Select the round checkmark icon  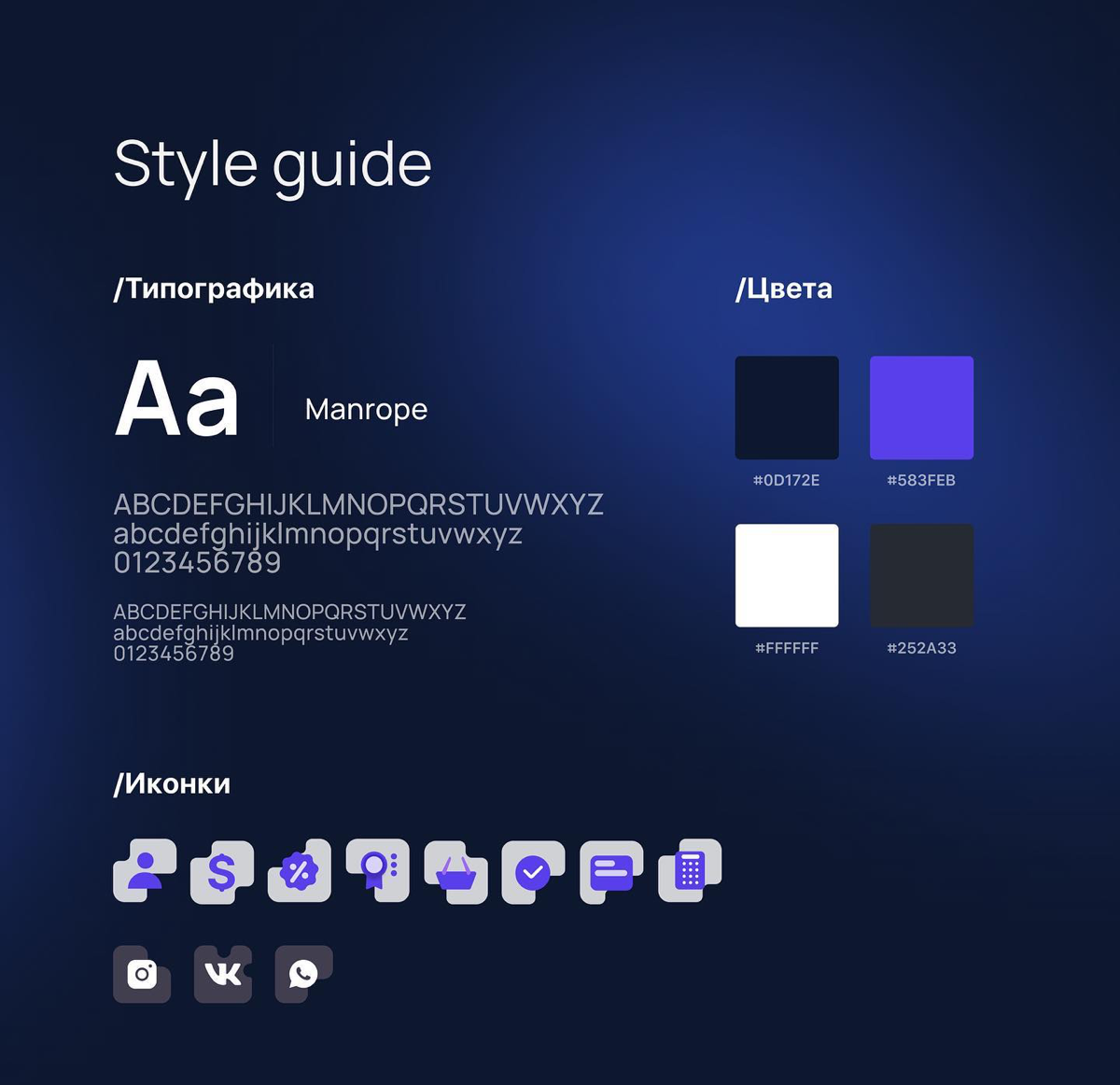coord(533,872)
